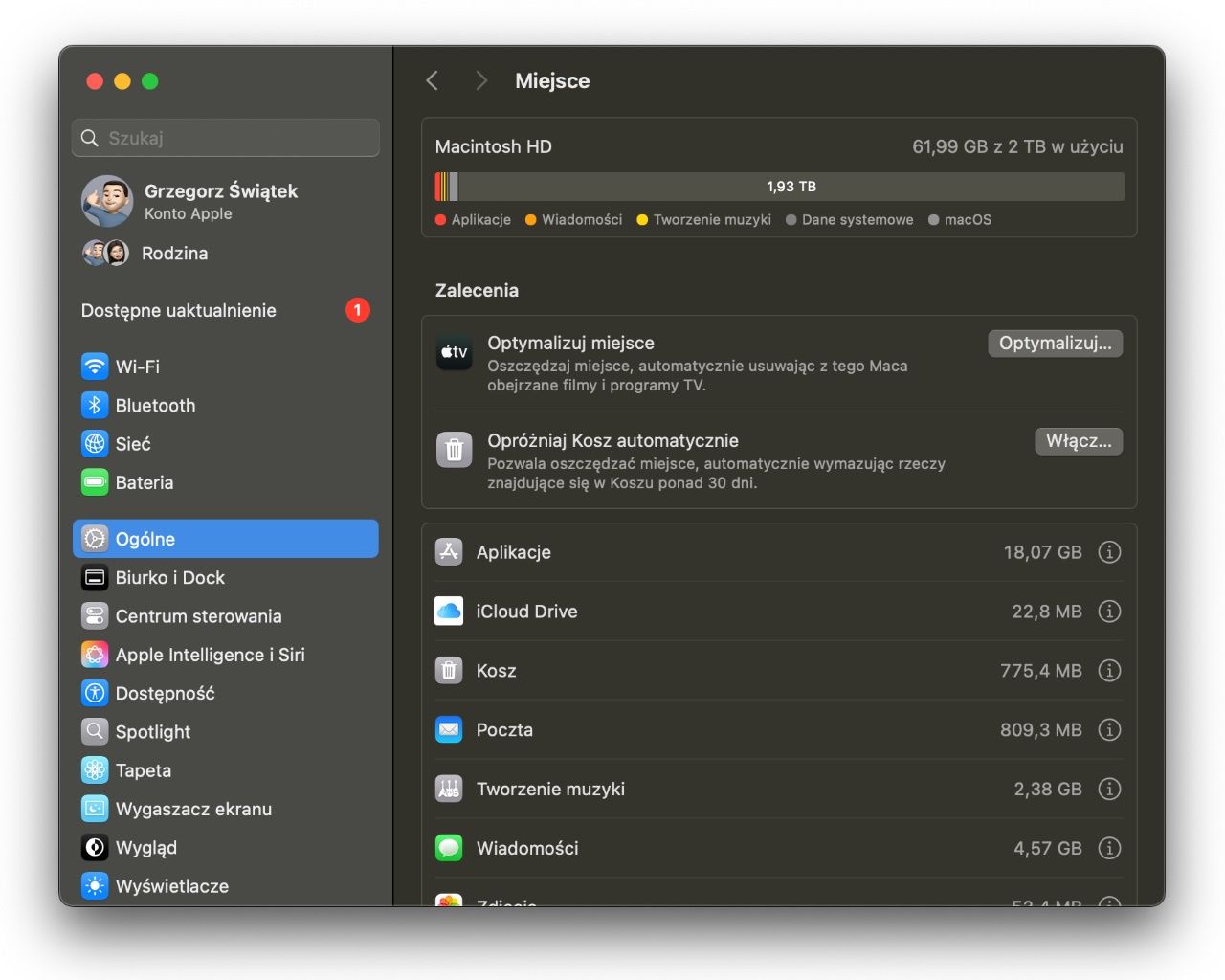Select Wi-Fi label in sidebar
This screenshot has width=1225, height=980.
[138, 367]
